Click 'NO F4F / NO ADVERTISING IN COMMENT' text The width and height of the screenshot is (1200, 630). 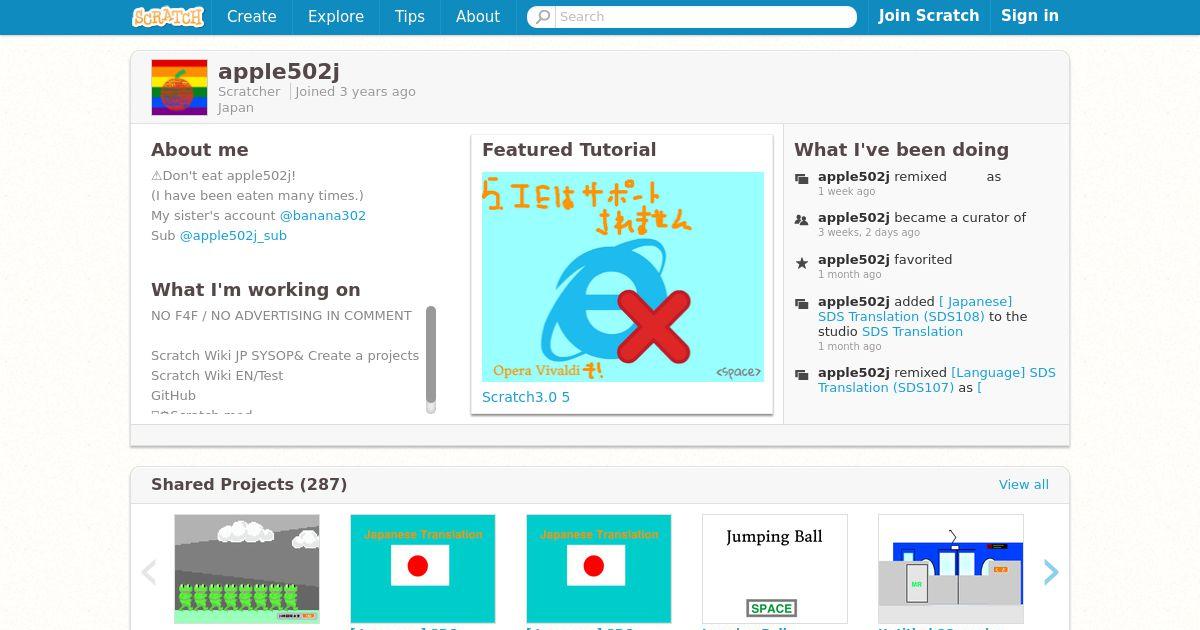point(281,316)
